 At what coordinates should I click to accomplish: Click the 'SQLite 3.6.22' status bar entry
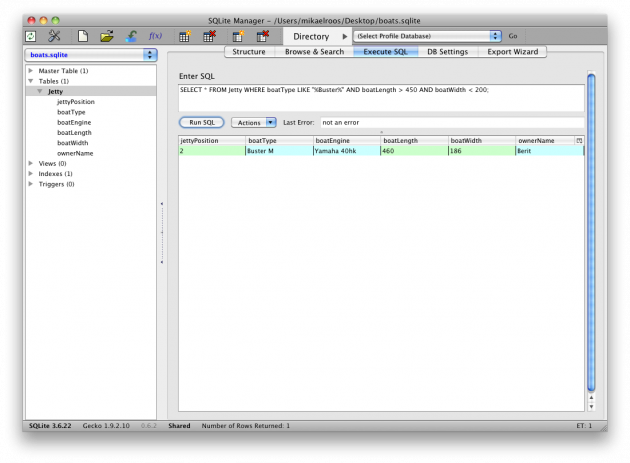coord(50,426)
